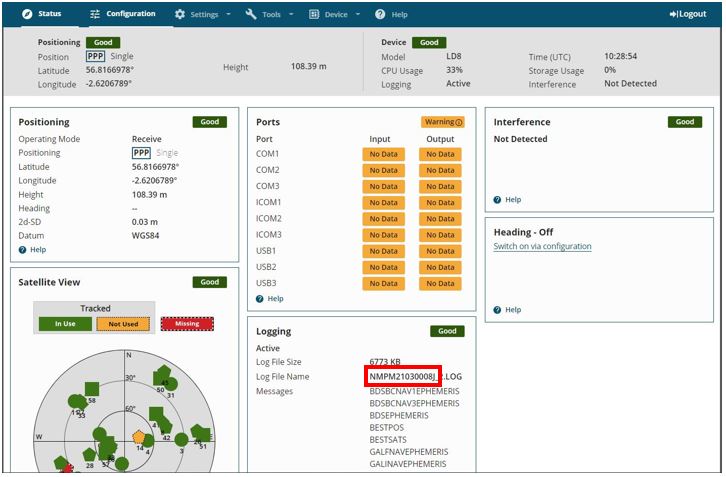The width and height of the screenshot is (726, 477).
Task: Expand the Settings dropdown arrow
Action: (x=228, y=14)
